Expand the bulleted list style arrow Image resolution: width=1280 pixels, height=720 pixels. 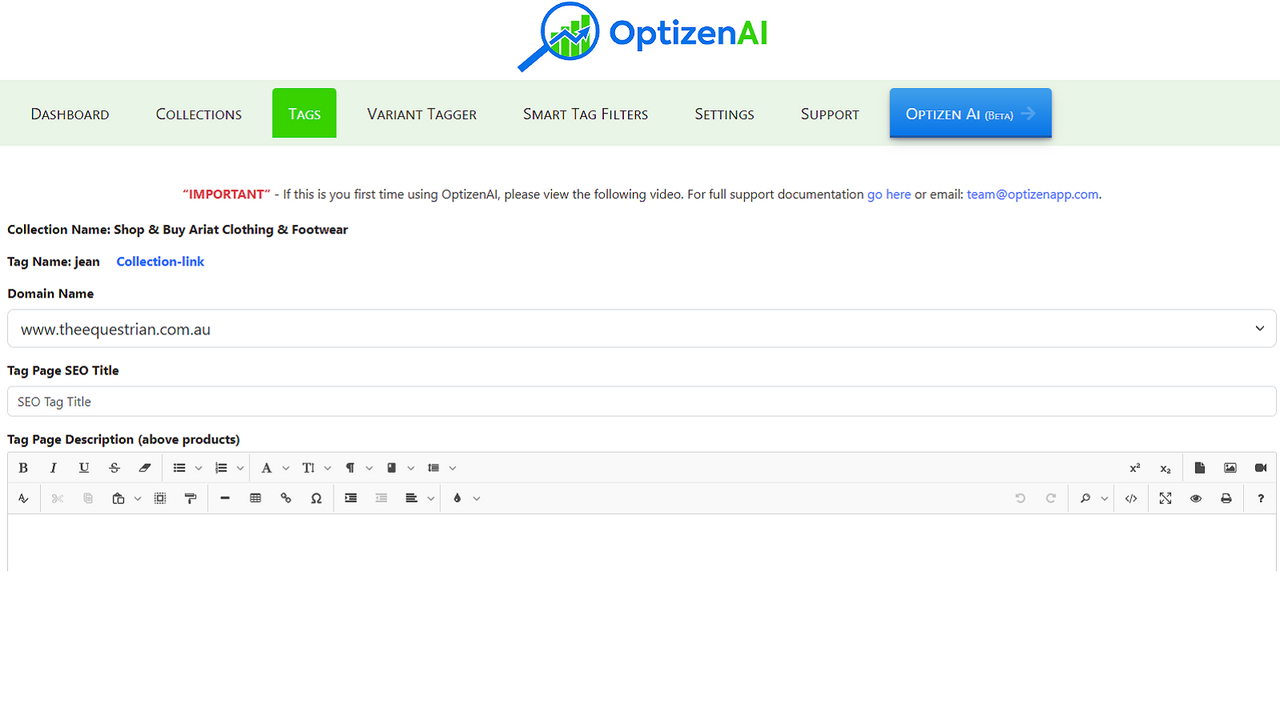tap(198, 468)
